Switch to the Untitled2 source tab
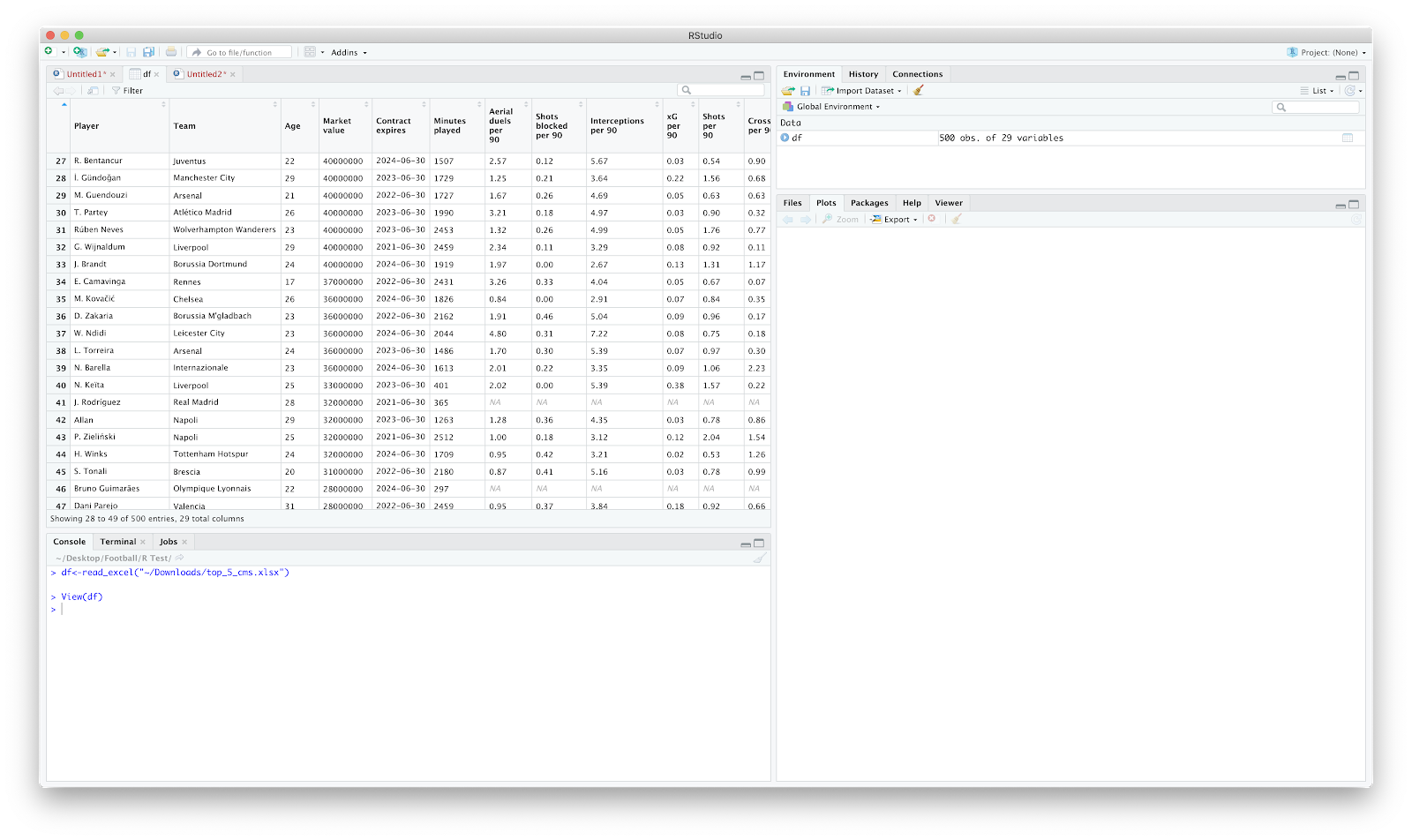The height and width of the screenshot is (840, 1412). point(206,74)
